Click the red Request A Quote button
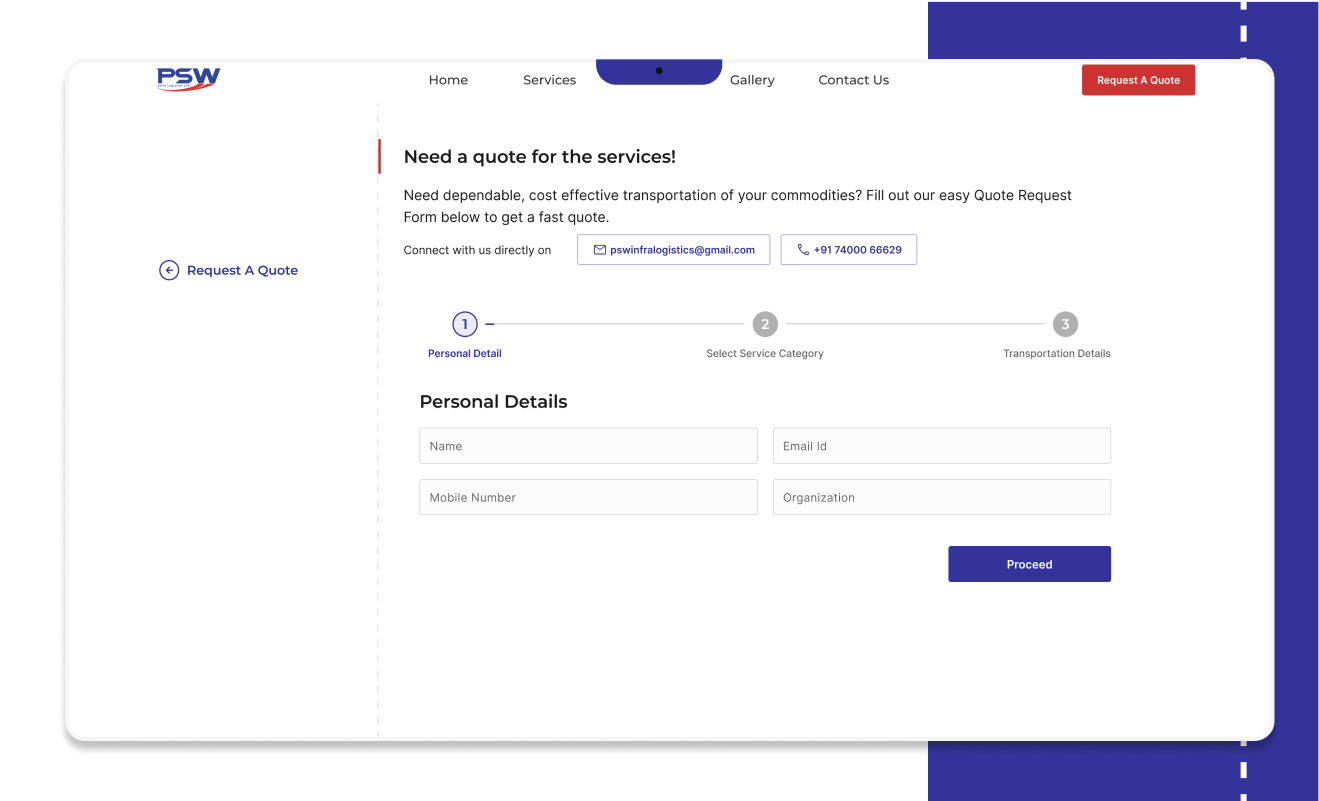The width and height of the screenshot is (1319, 801). click(x=1138, y=80)
